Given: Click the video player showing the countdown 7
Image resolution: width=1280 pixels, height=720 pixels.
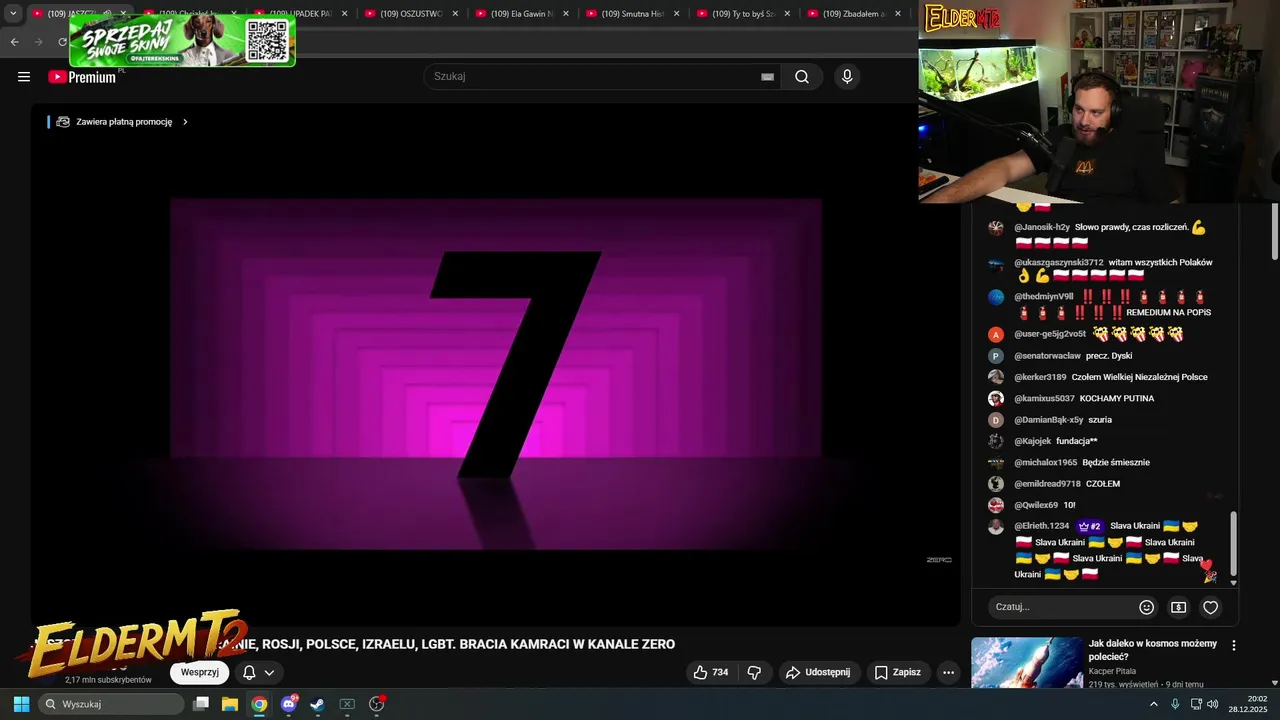Looking at the screenshot, I should tap(495, 365).
